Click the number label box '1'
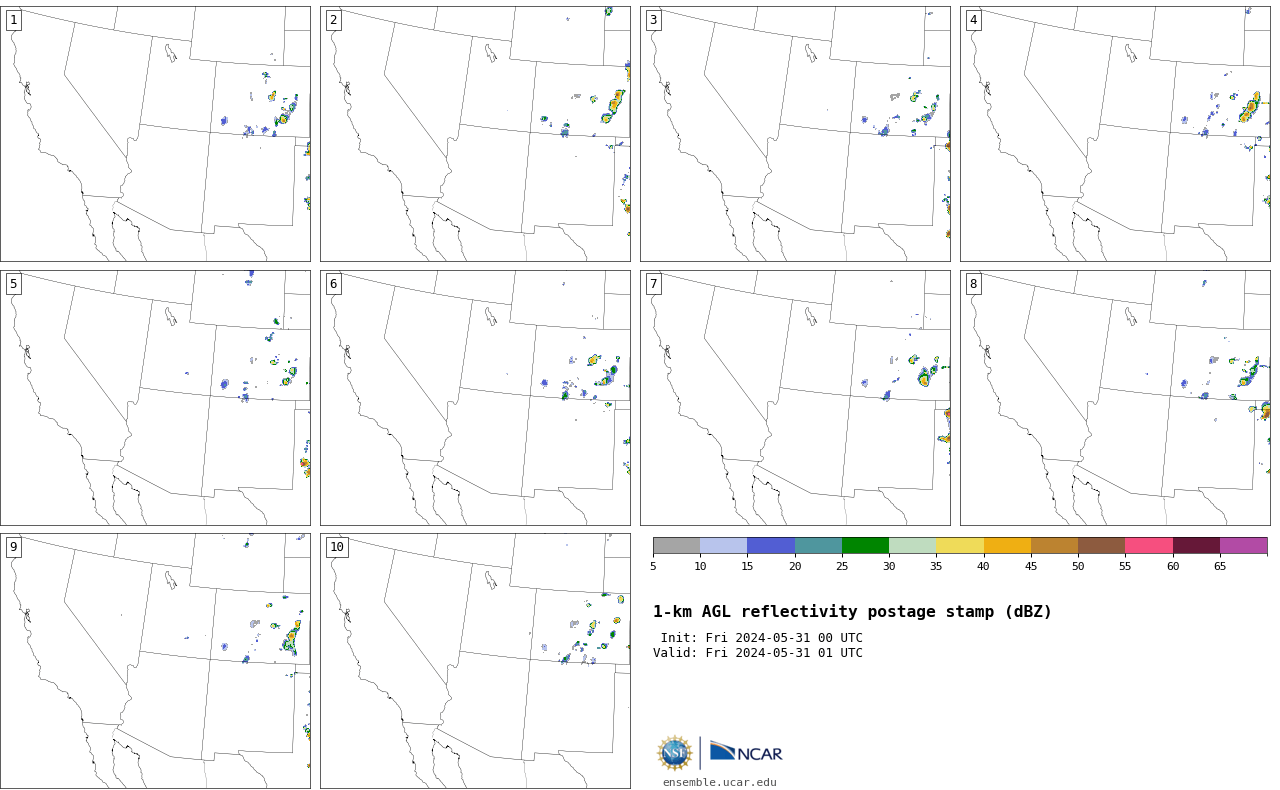This screenshot has height=790, width=1280. (x=13, y=20)
